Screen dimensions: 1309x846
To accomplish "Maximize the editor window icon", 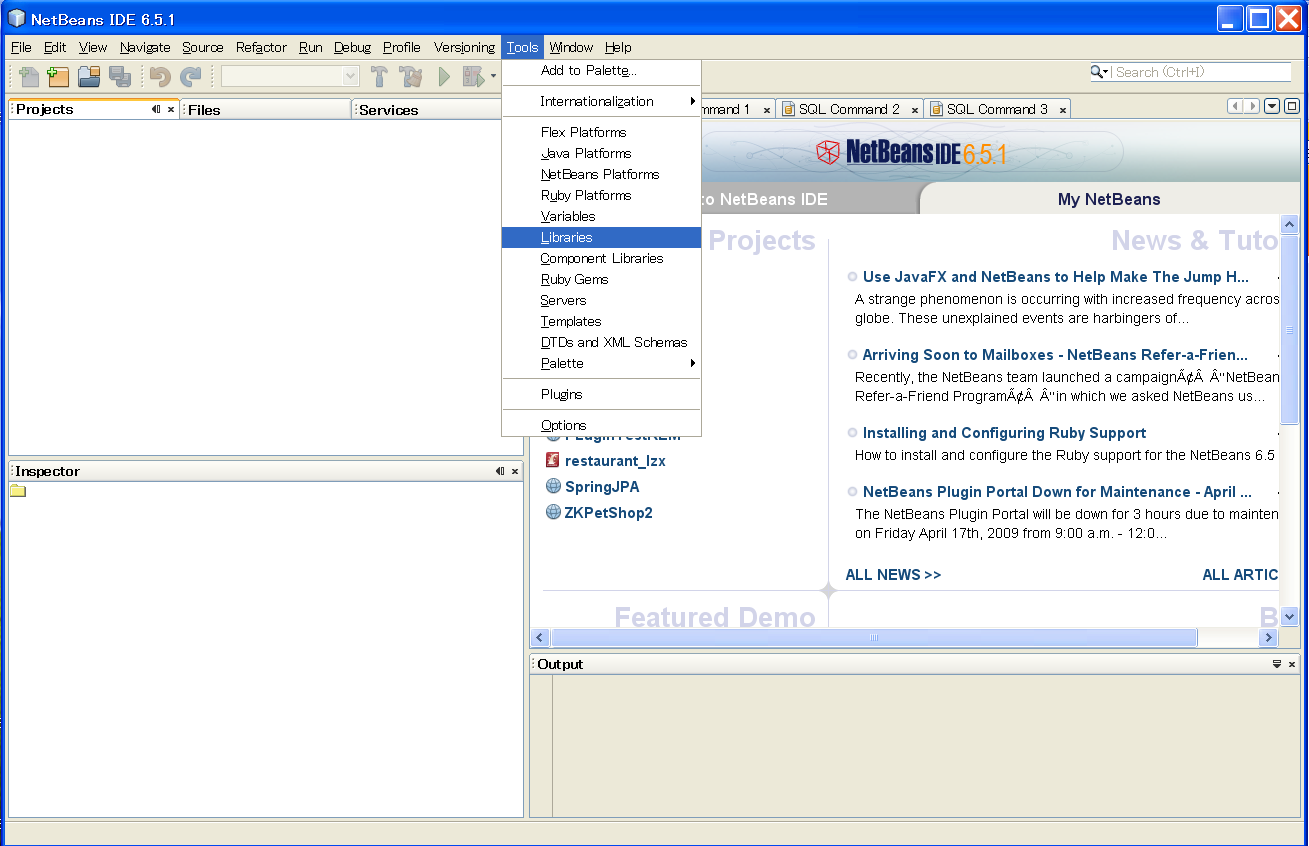I will pos(1291,106).
